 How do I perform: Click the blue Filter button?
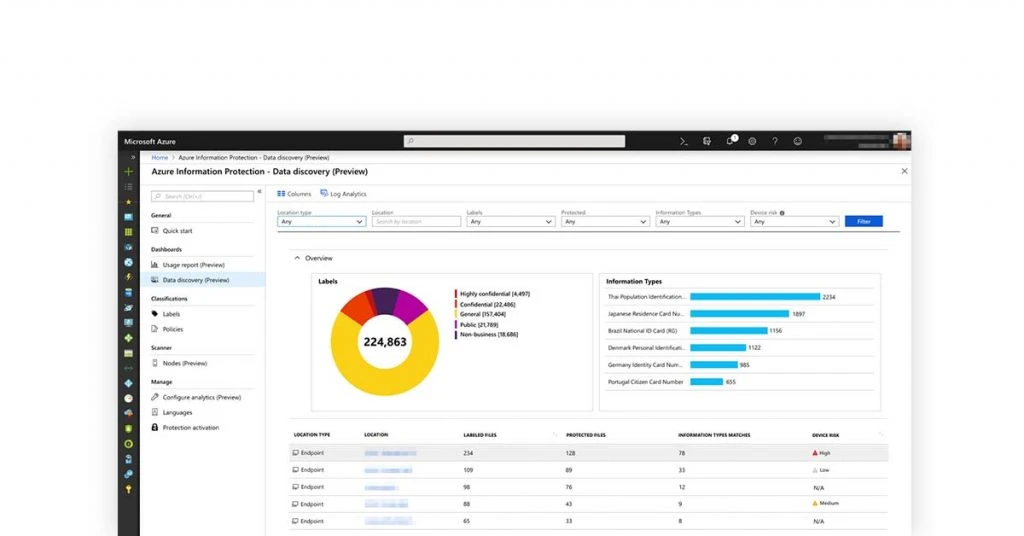(x=863, y=221)
